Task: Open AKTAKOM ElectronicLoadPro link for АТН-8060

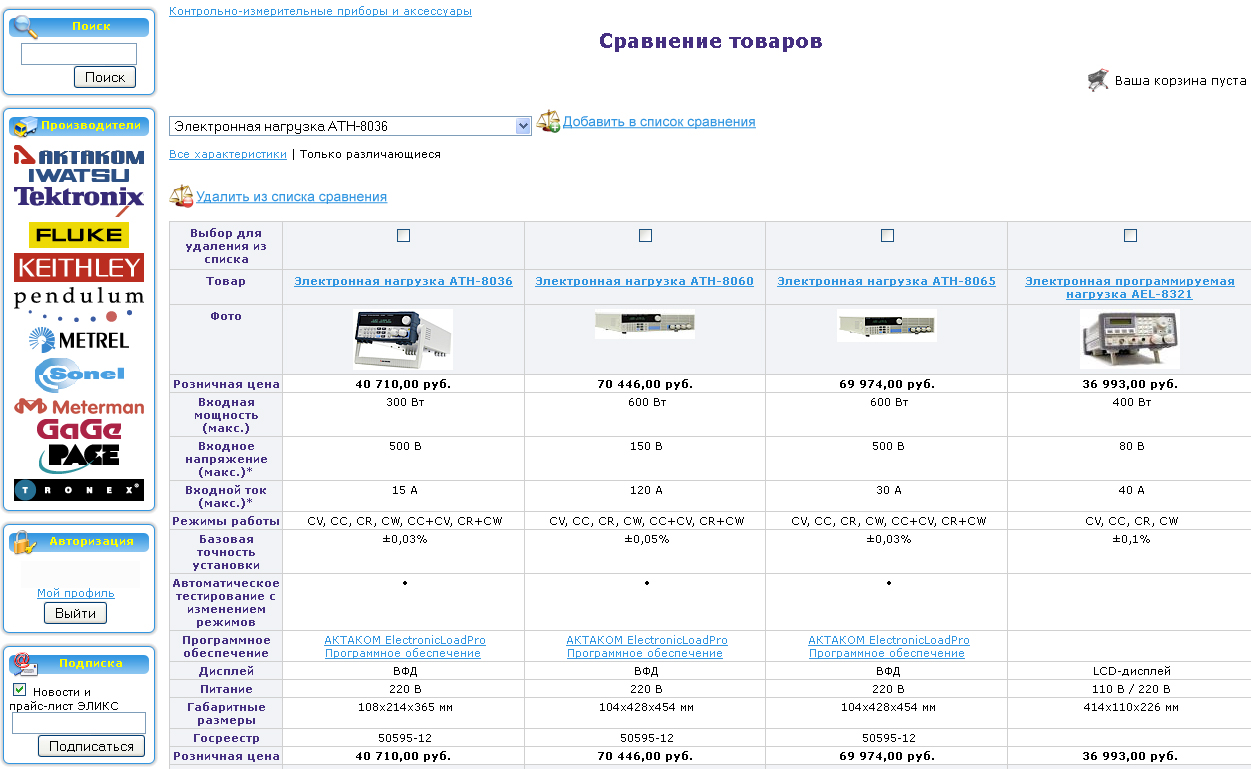Action: 647,640
